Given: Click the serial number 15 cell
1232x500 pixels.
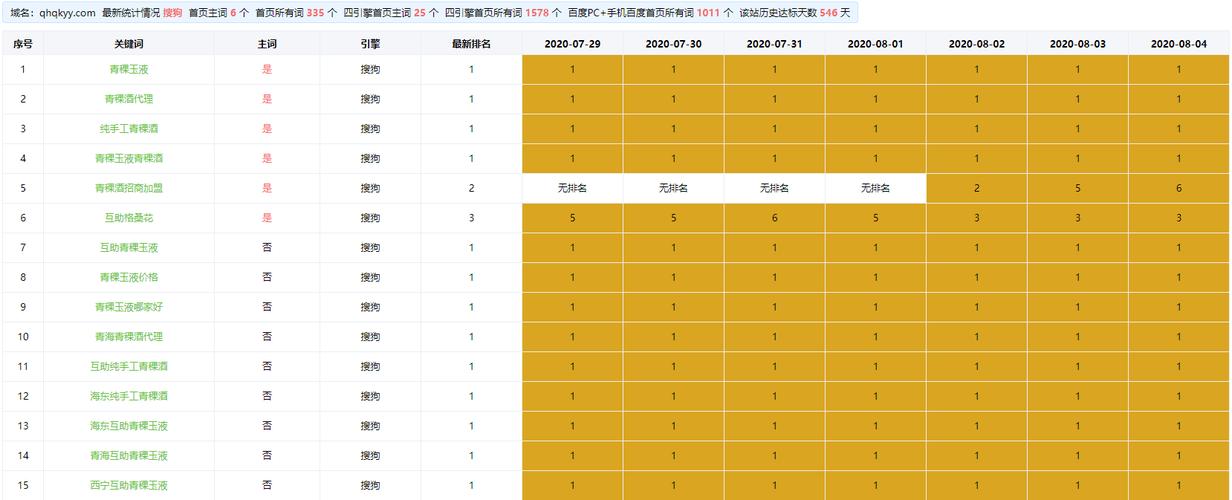Looking at the screenshot, I should click(23, 485).
